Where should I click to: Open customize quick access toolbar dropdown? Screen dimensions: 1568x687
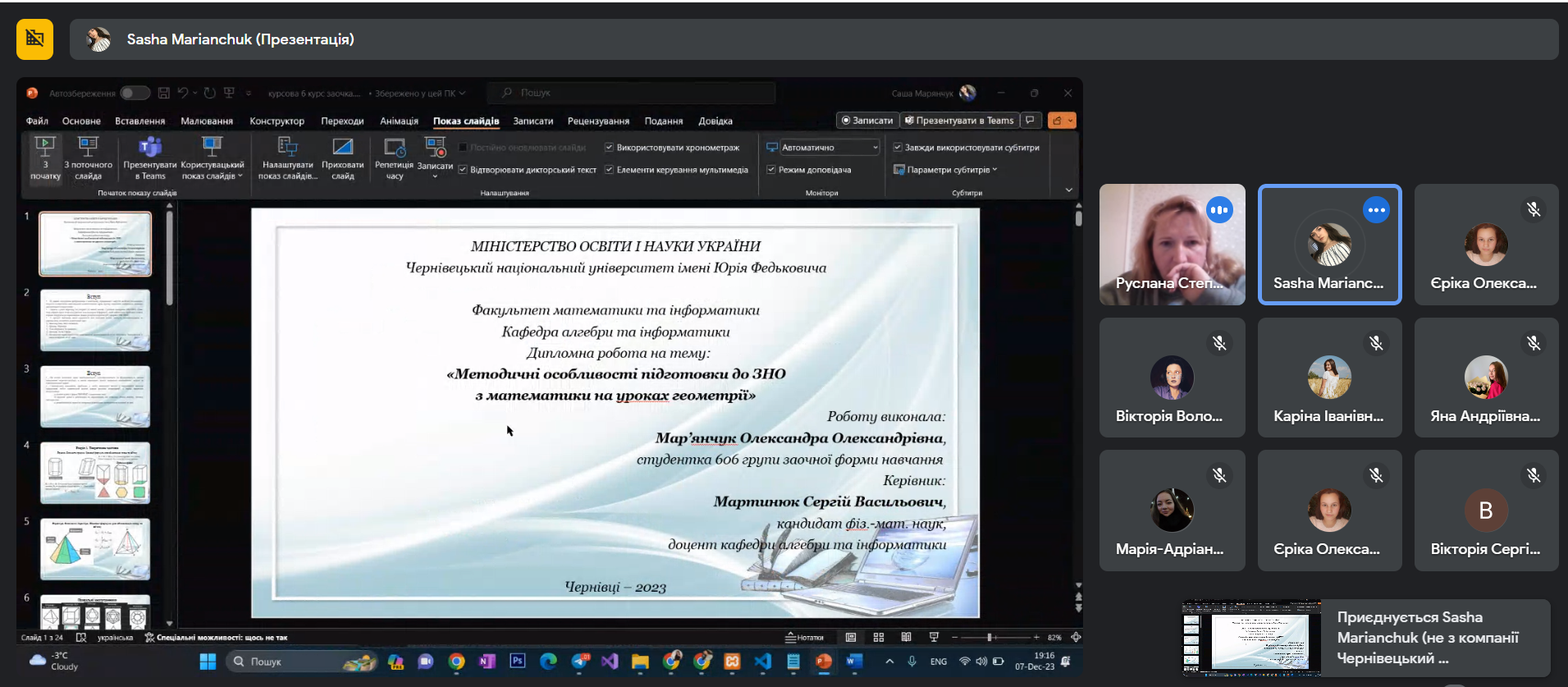click(249, 93)
